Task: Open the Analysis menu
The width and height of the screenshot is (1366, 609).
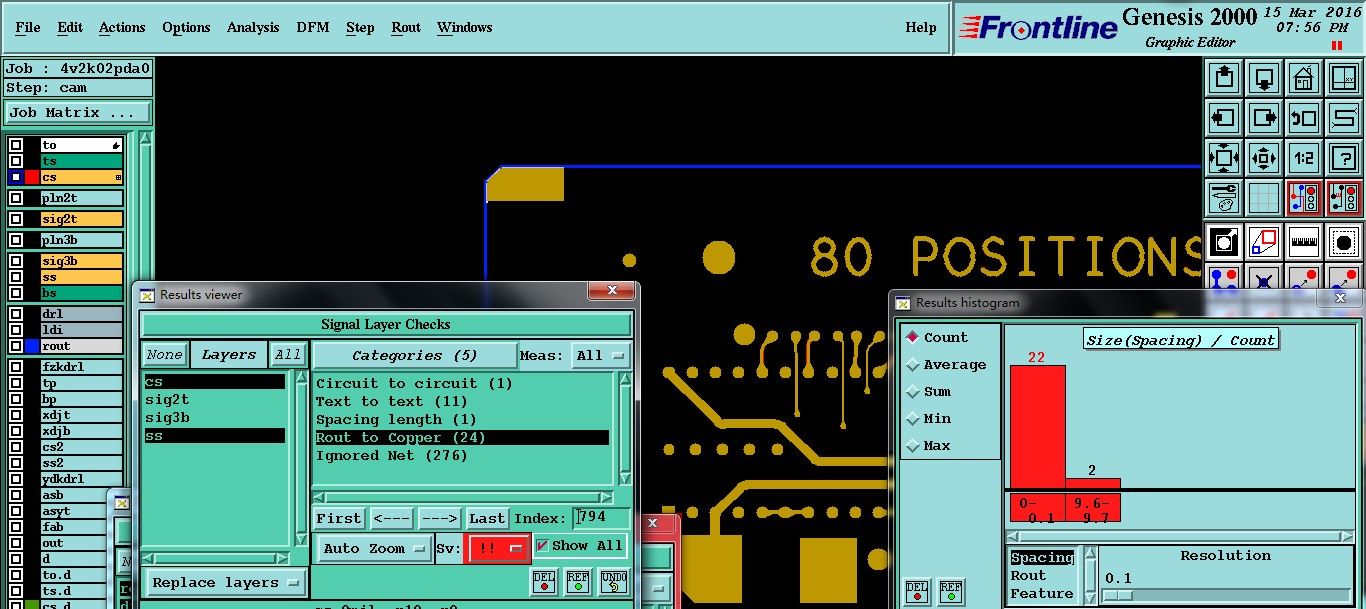Action: pos(253,27)
